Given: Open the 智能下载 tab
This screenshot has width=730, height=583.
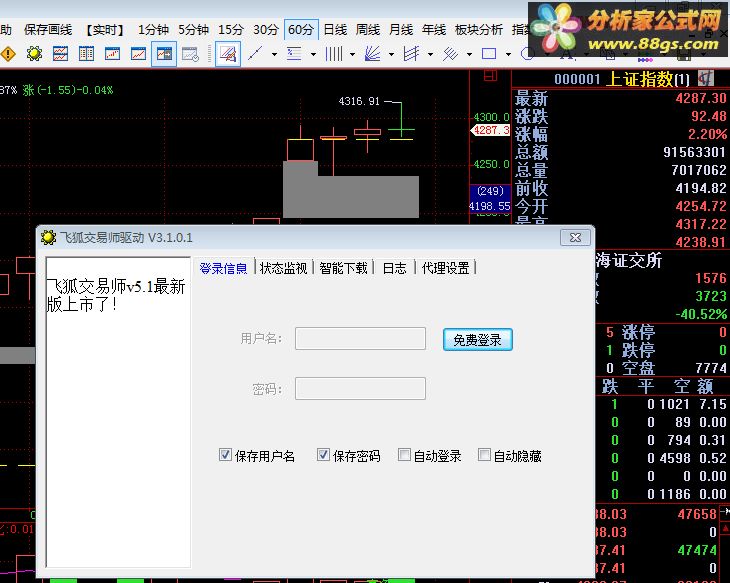Looking at the screenshot, I should tap(344, 268).
